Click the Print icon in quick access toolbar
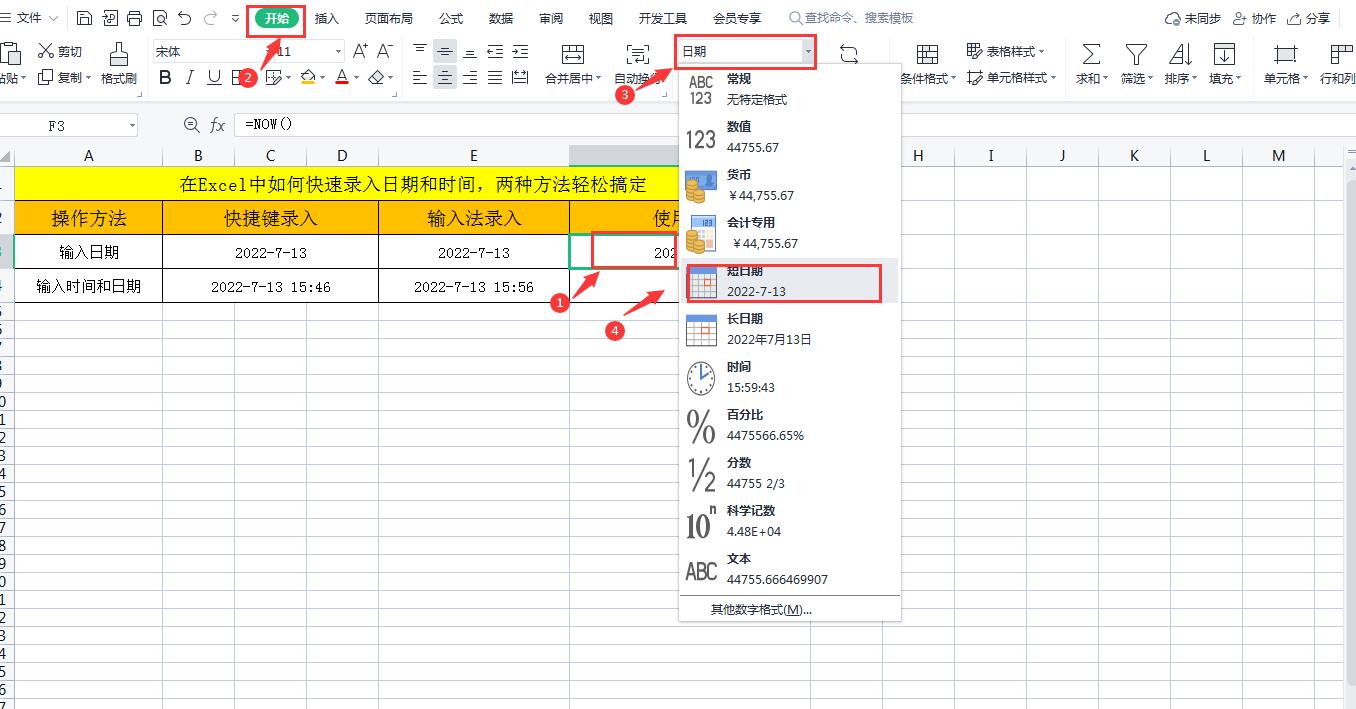The width and height of the screenshot is (1356, 709). point(134,18)
